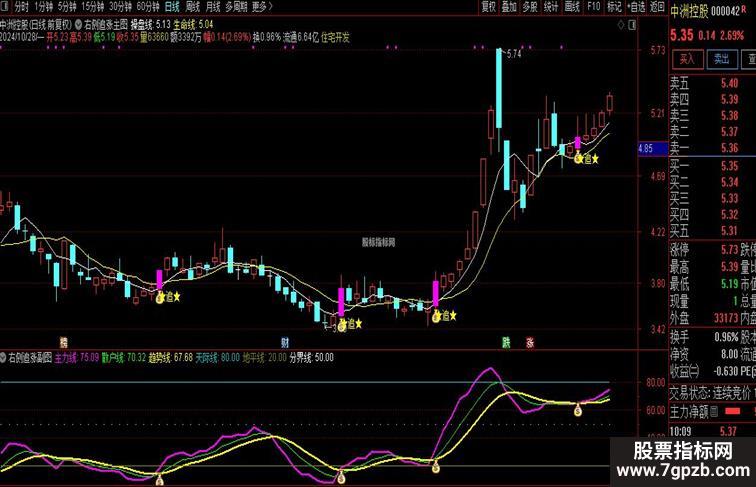The width and height of the screenshot is (756, 487).
Task: Click the 卖一 price 5.36
Action: [729, 148]
